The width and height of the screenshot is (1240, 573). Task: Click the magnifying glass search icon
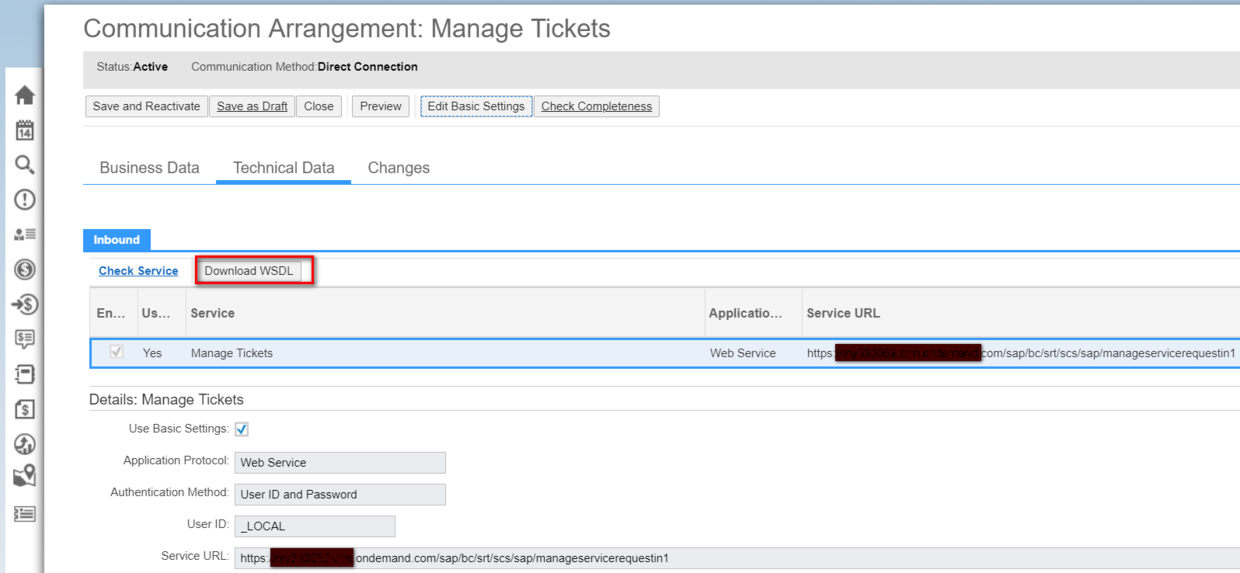tap(25, 165)
